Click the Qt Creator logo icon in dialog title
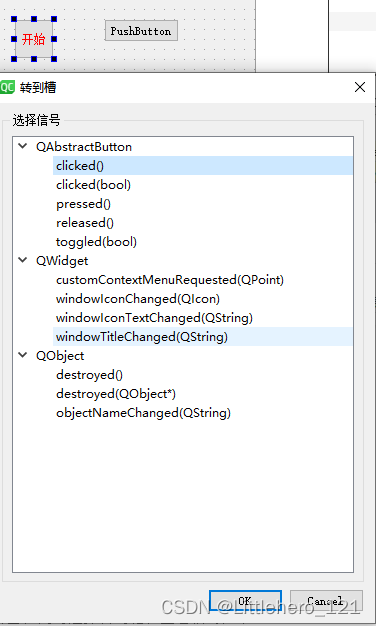This screenshot has width=376, height=626. point(7,87)
